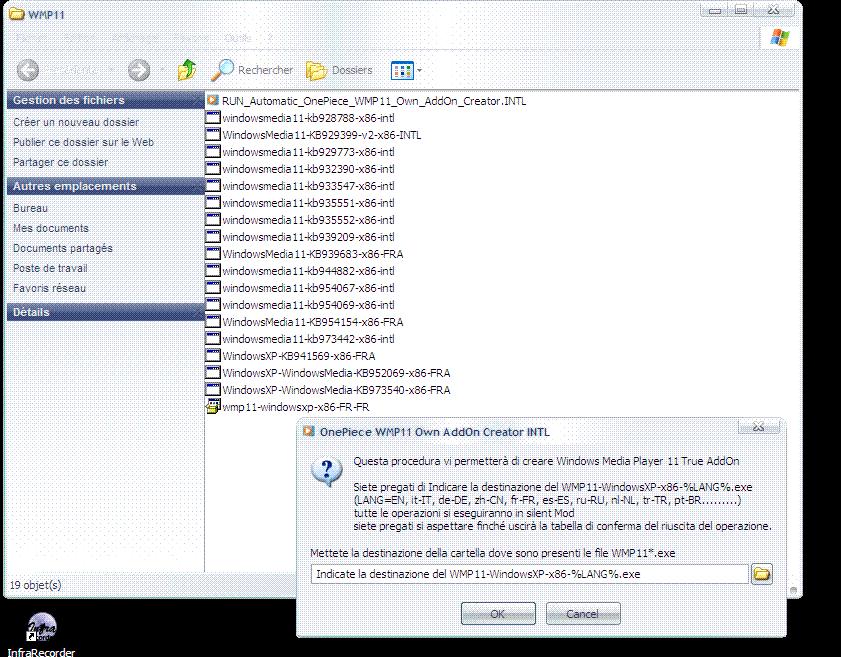This screenshot has height=657, width=841.
Task: Select icon of windowsmedia11-kb935552-x86-intl
Action: [x=213, y=220]
